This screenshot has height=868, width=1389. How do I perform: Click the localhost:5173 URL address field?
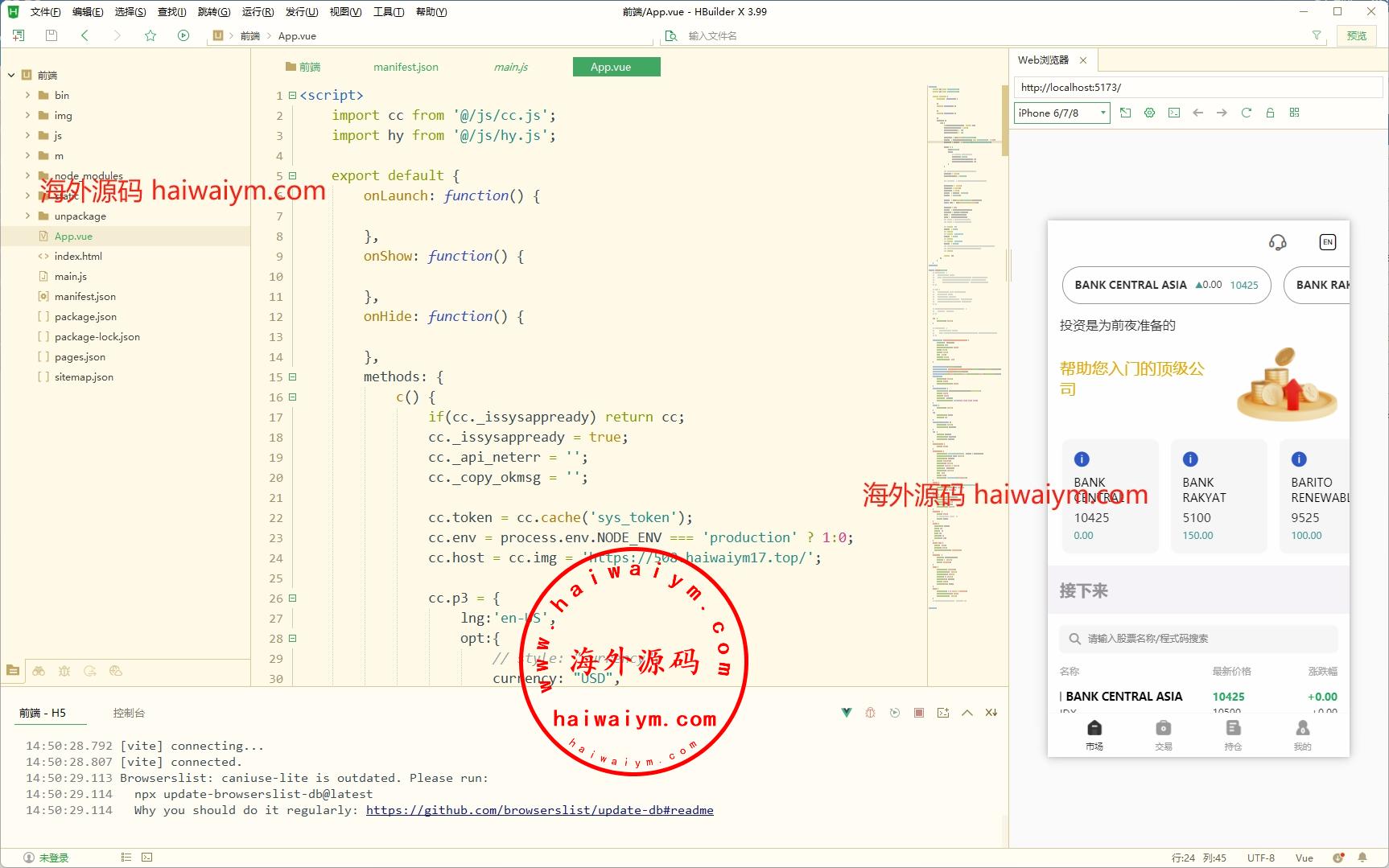[1197, 87]
